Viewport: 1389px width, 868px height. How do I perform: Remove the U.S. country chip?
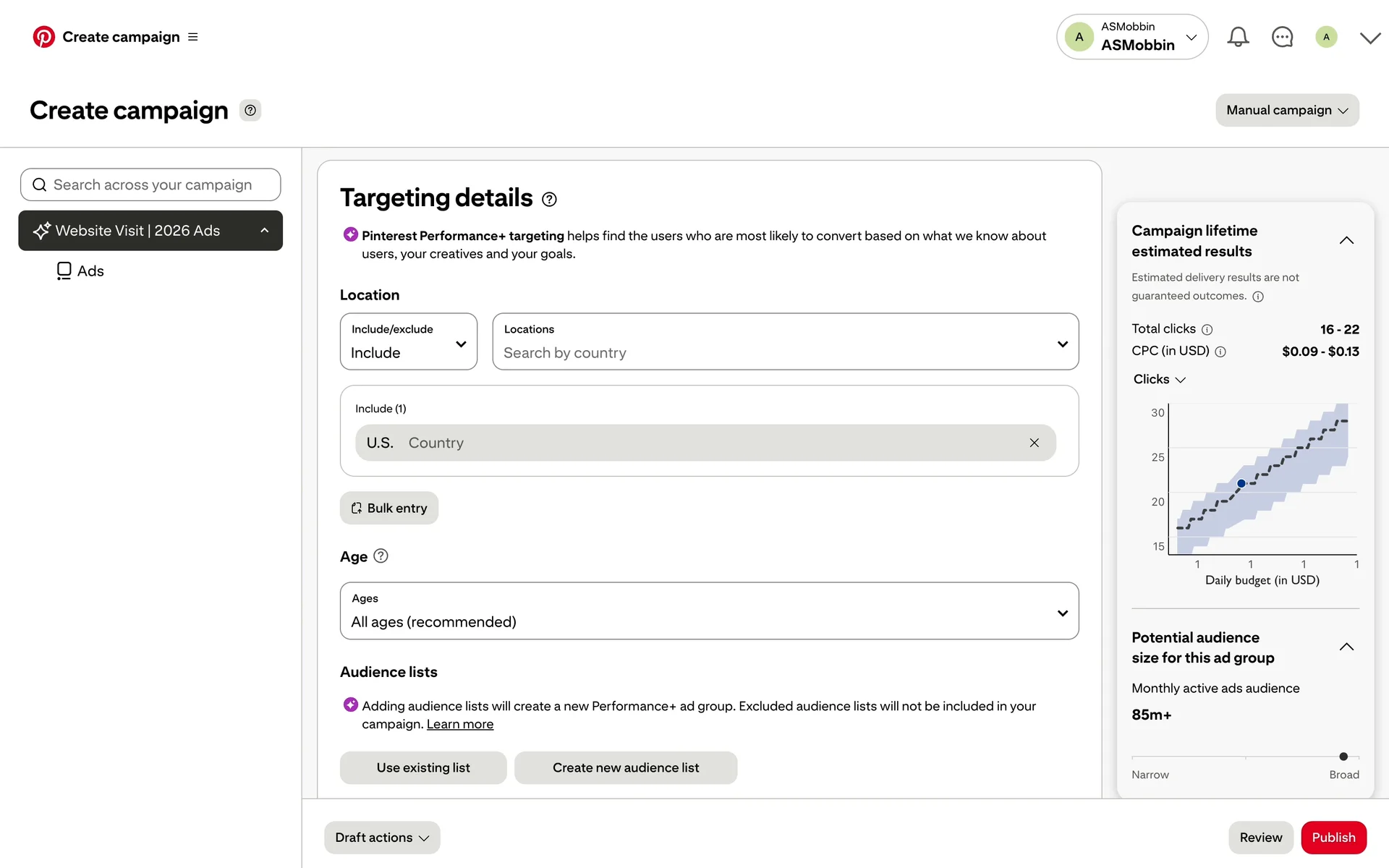(x=1034, y=443)
